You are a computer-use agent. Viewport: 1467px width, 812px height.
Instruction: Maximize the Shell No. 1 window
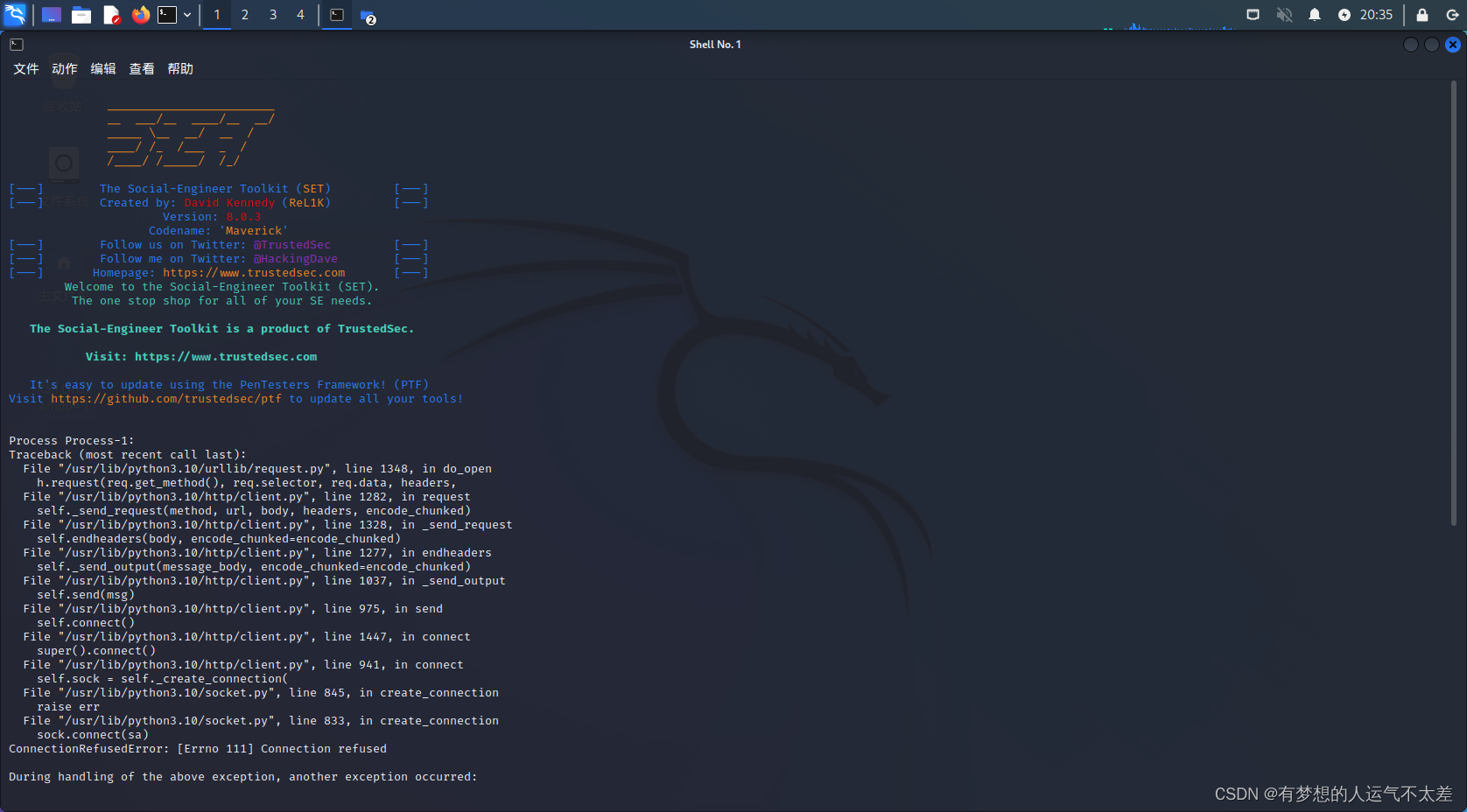(x=1432, y=45)
